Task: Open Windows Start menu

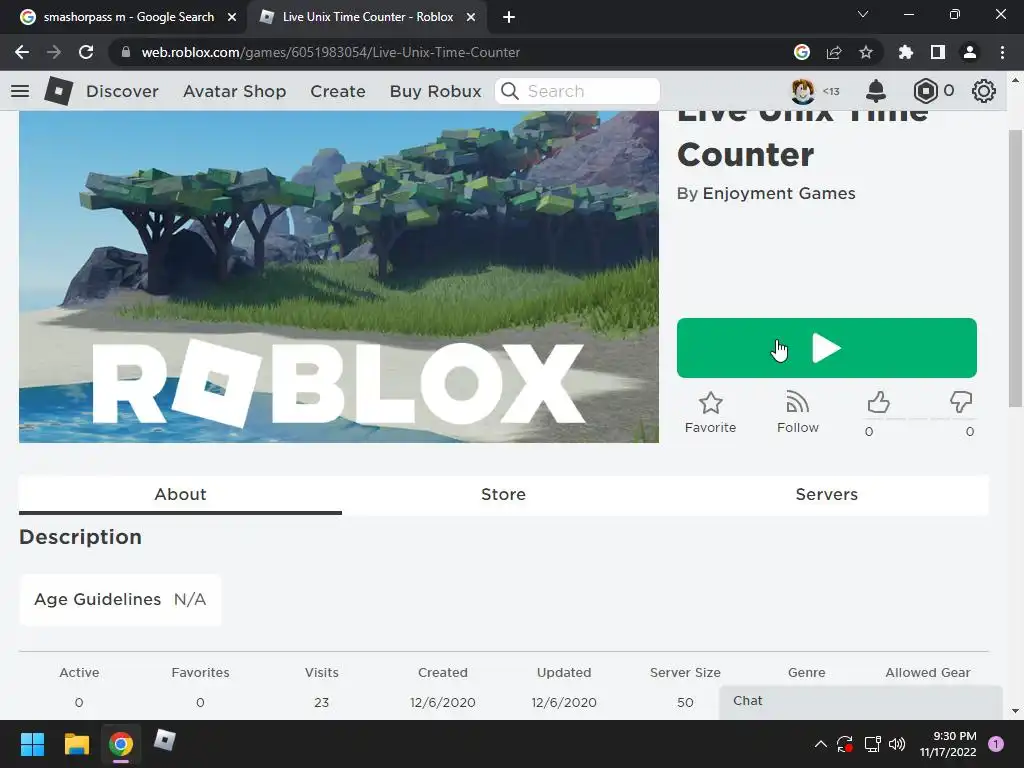Action: [x=32, y=744]
